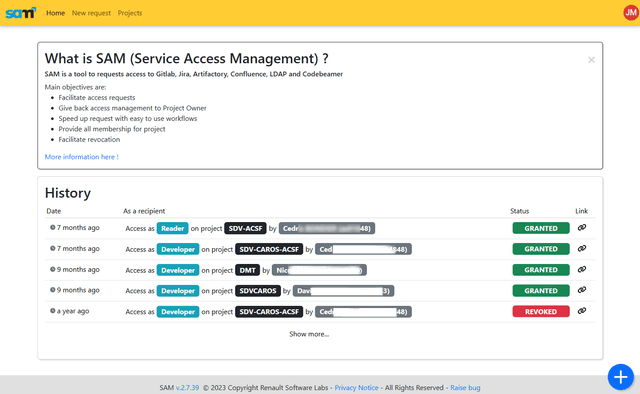Viewport: 640px width, 394px height.
Task: Open the Projects menu item
Action: 130,13
